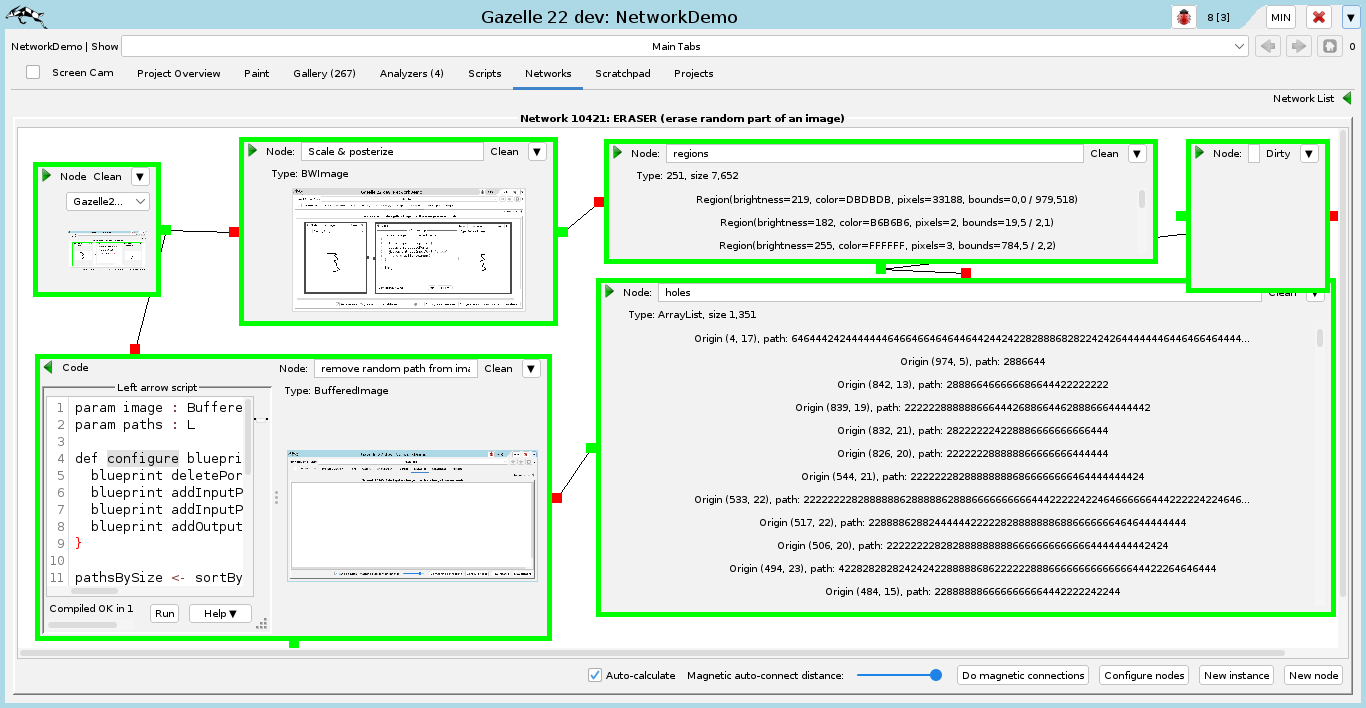1366x708 pixels.
Task: Click green triangle on regions node
Action: pos(617,153)
